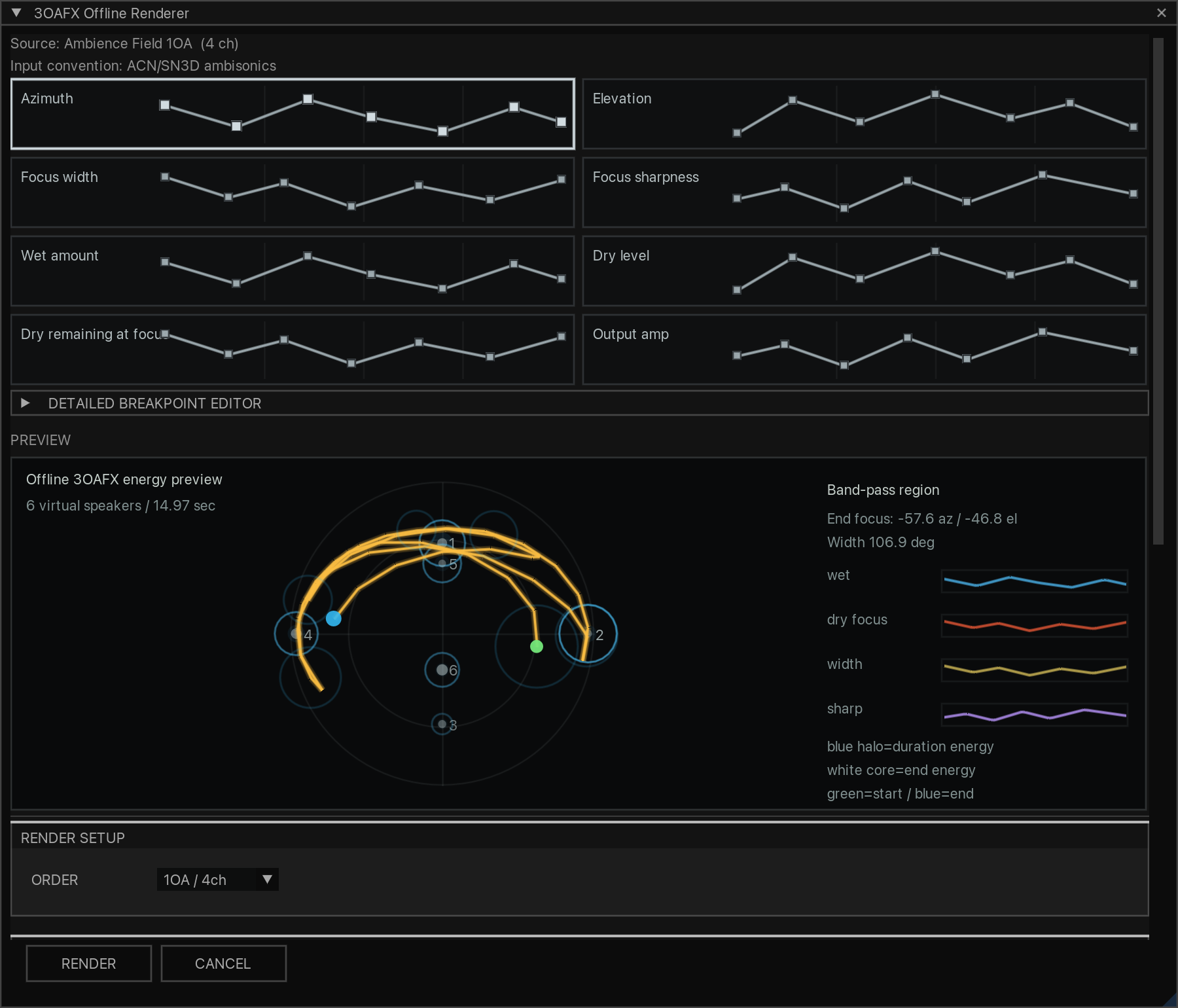The width and height of the screenshot is (1178, 1008).
Task: Click the first Wet amount breakpoint handle
Action: (x=165, y=262)
